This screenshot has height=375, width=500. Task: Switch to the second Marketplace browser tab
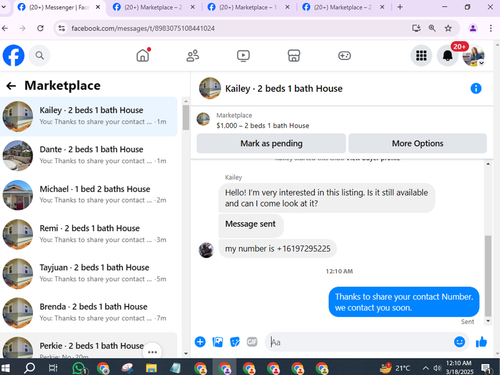coord(153,7)
